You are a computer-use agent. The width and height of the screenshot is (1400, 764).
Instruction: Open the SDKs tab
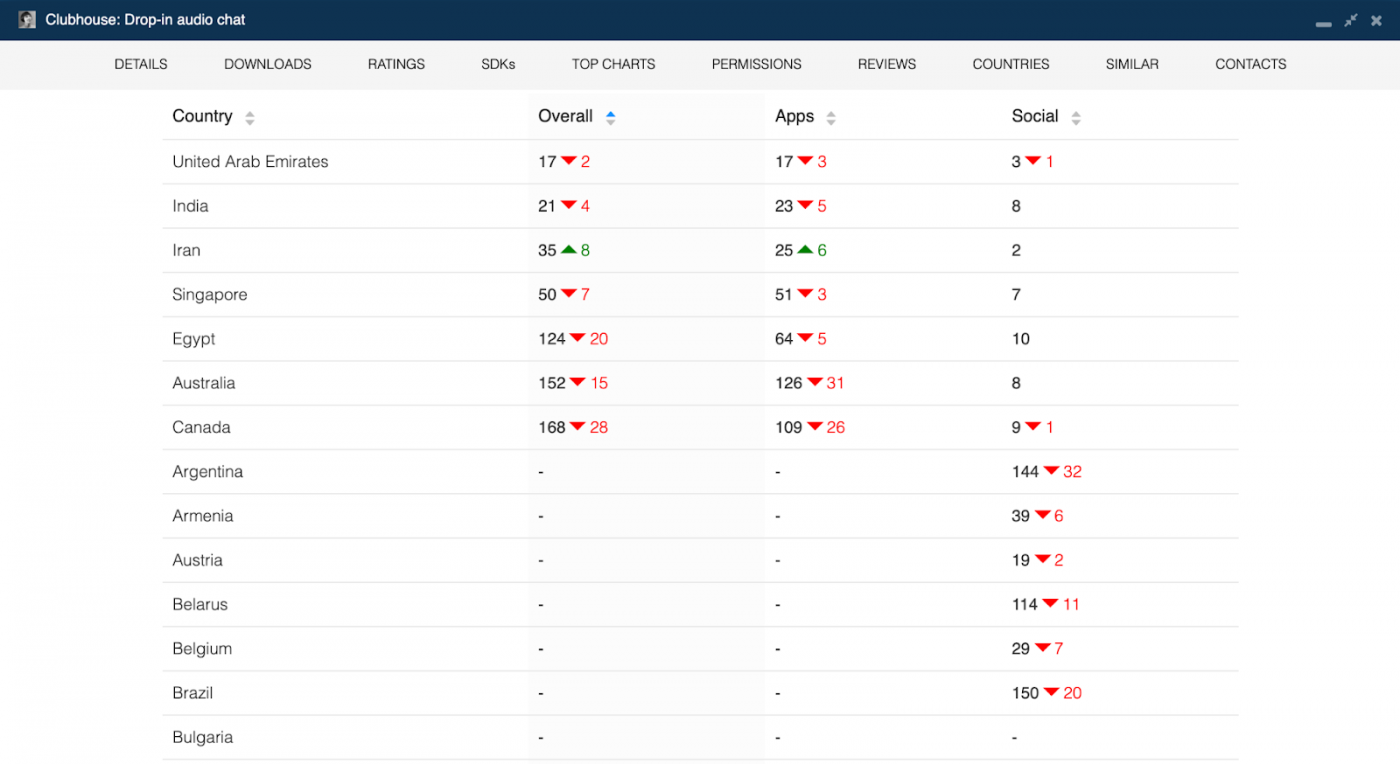[498, 64]
